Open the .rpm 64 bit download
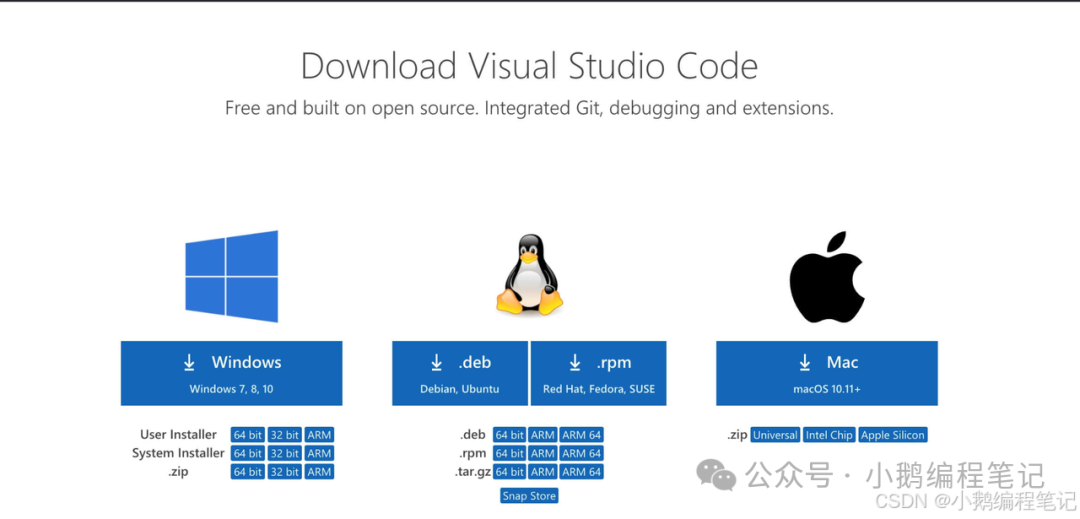 (x=510, y=454)
